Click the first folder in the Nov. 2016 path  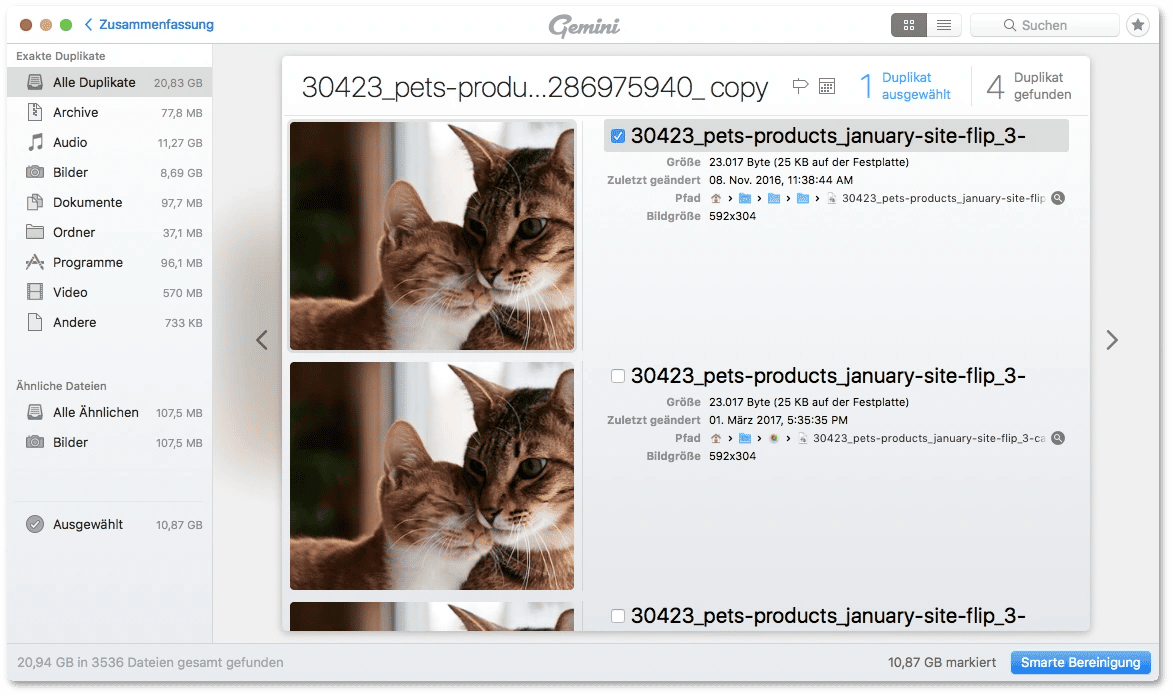pos(744,198)
